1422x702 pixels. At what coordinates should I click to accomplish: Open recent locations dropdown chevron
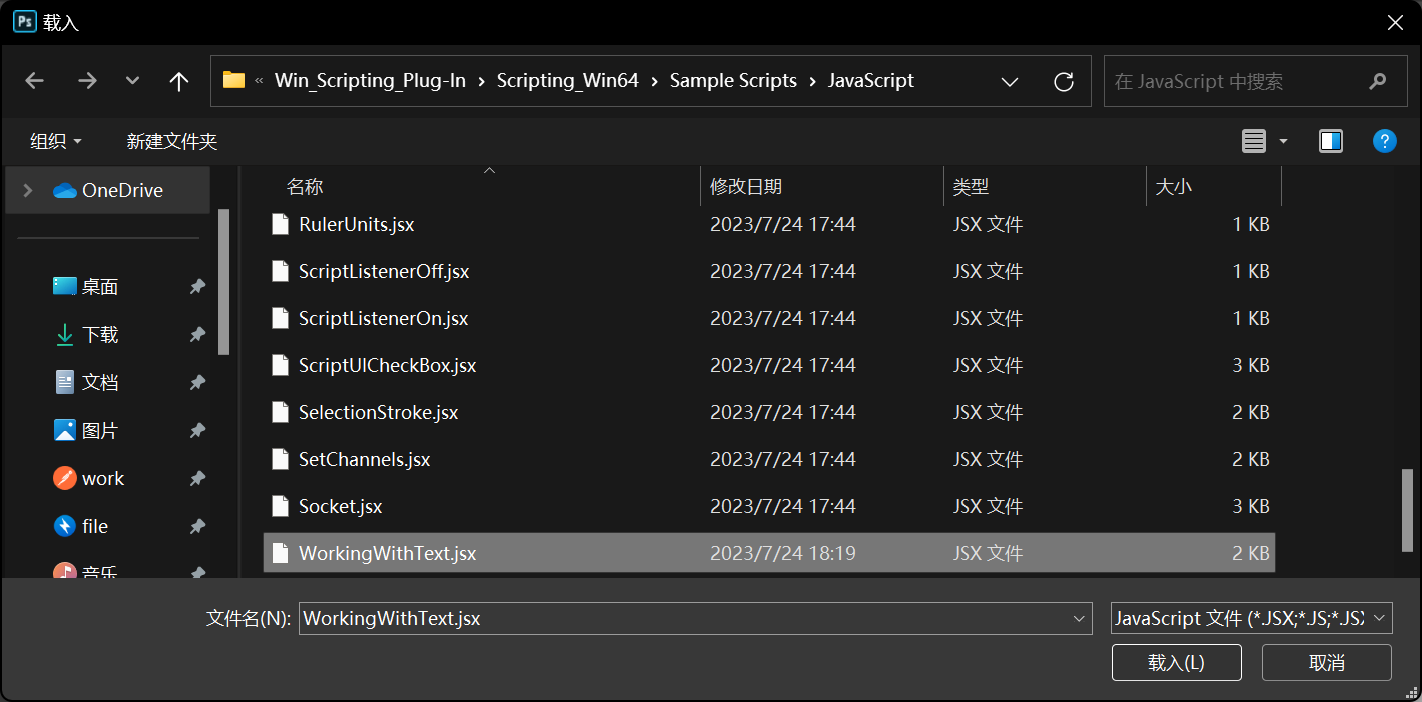(132, 81)
